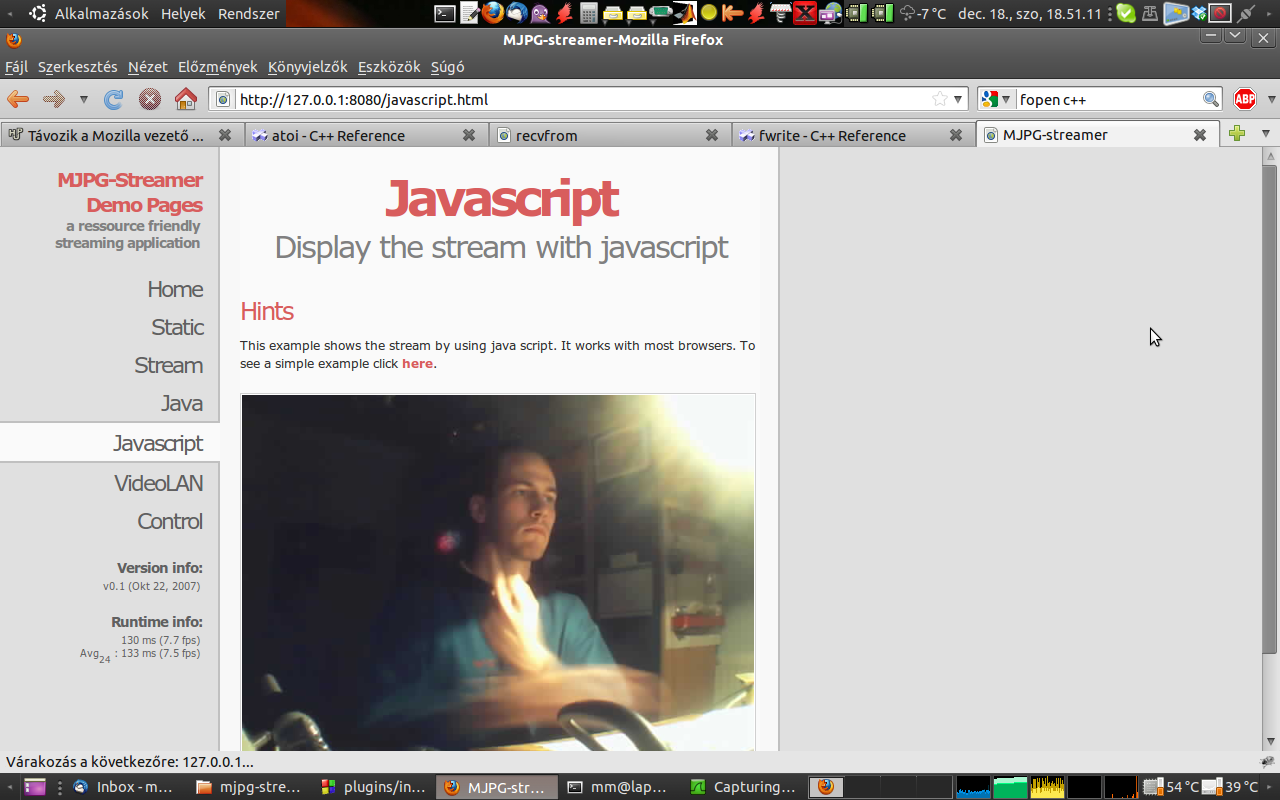Image resolution: width=1280 pixels, height=800 pixels.
Task: Click the red X launcher in the top panel
Action: pos(805,14)
